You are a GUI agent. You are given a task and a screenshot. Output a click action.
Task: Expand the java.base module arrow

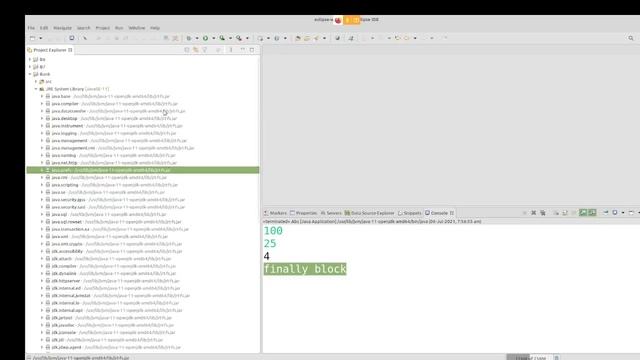point(42,96)
